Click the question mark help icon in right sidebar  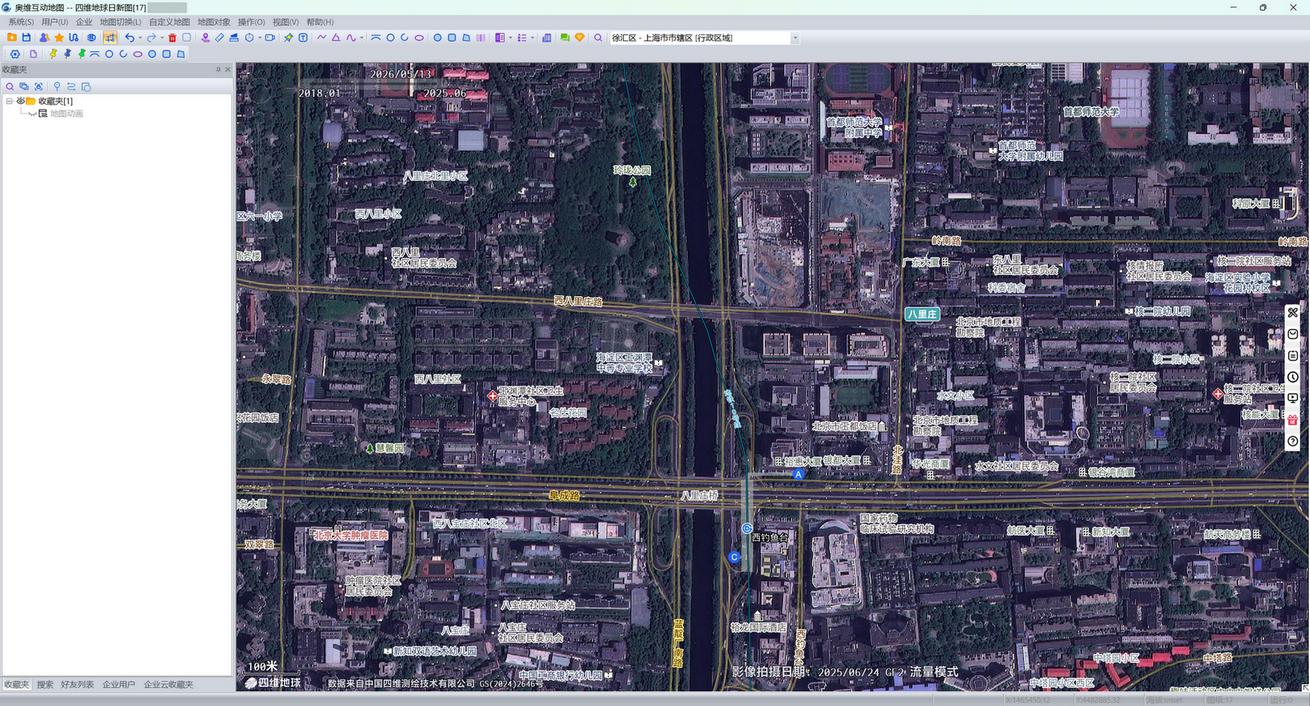click(1293, 441)
